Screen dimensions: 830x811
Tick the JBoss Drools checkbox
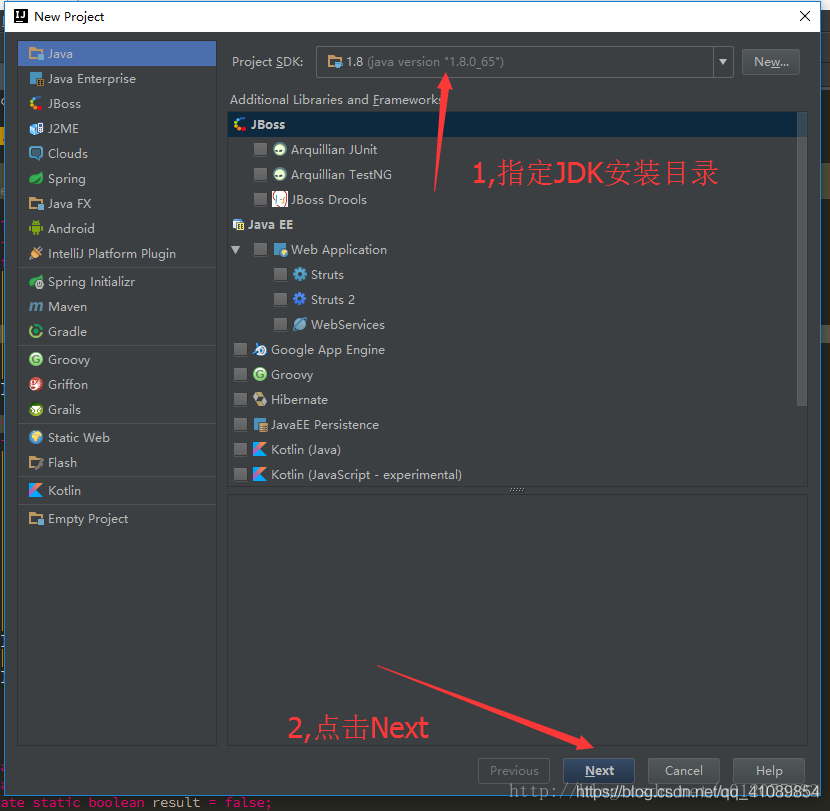[260, 200]
